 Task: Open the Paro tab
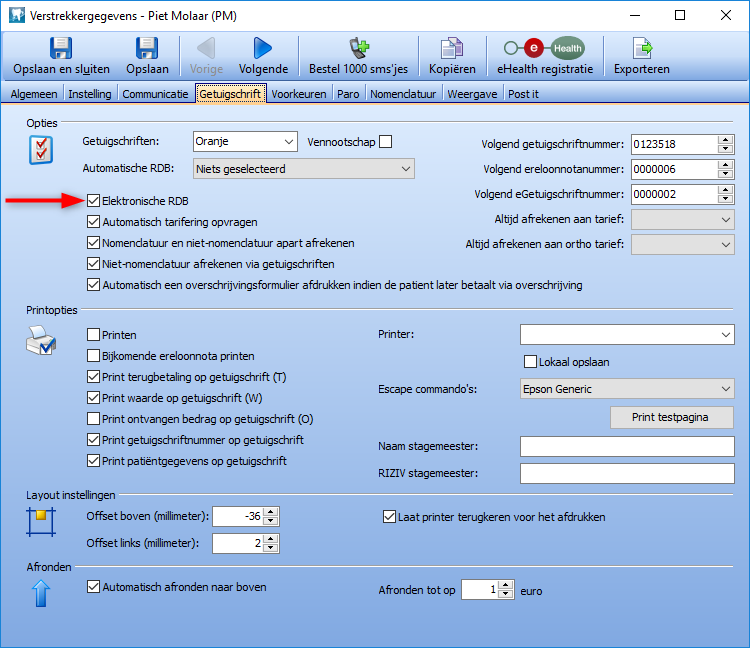348,94
